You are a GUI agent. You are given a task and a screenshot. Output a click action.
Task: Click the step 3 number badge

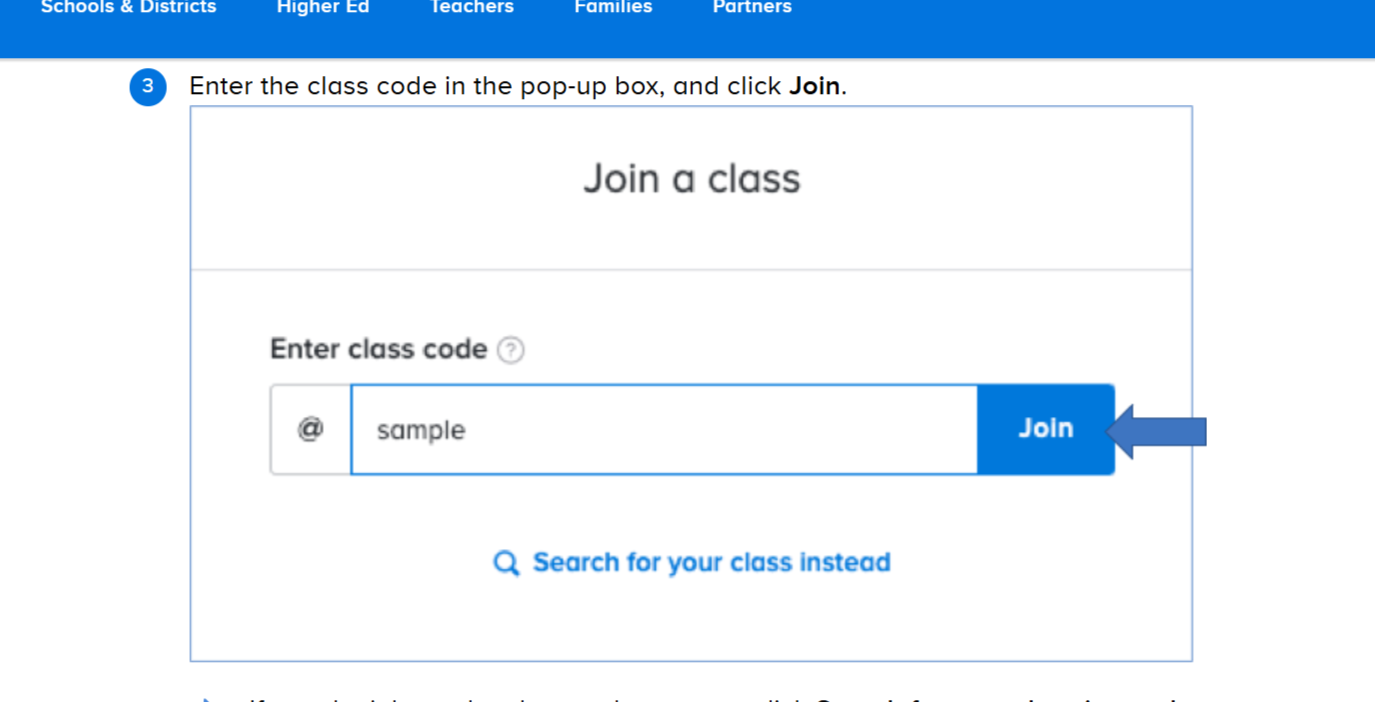[x=148, y=87]
